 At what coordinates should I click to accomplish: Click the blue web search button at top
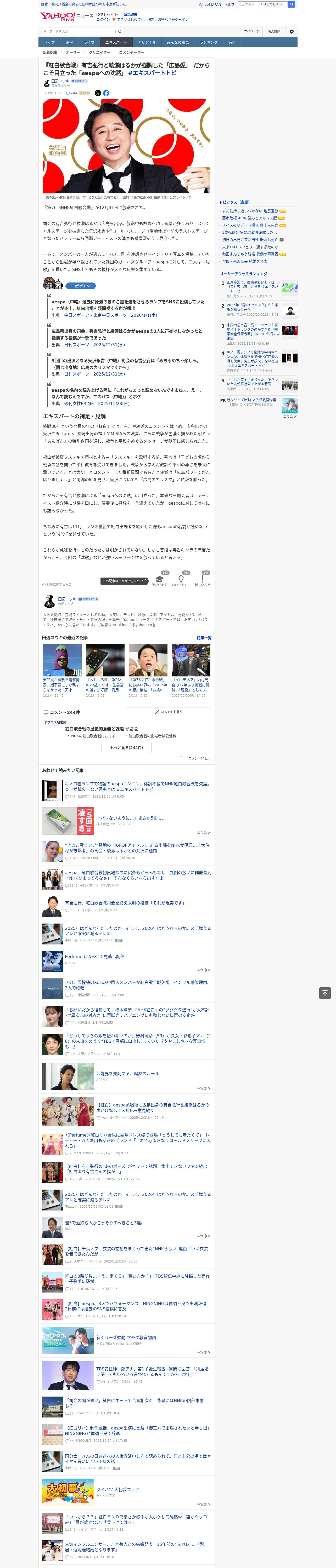coord(292,4)
